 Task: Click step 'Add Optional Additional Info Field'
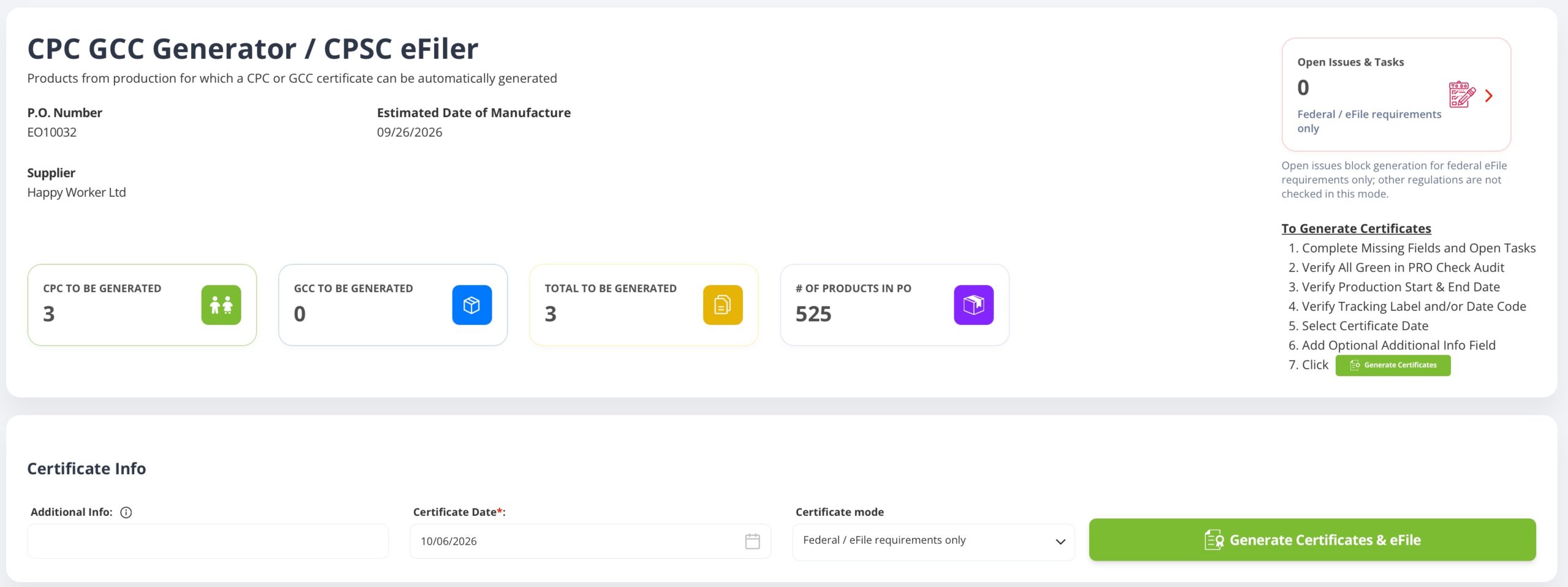pyautogui.click(x=1398, y=346)
